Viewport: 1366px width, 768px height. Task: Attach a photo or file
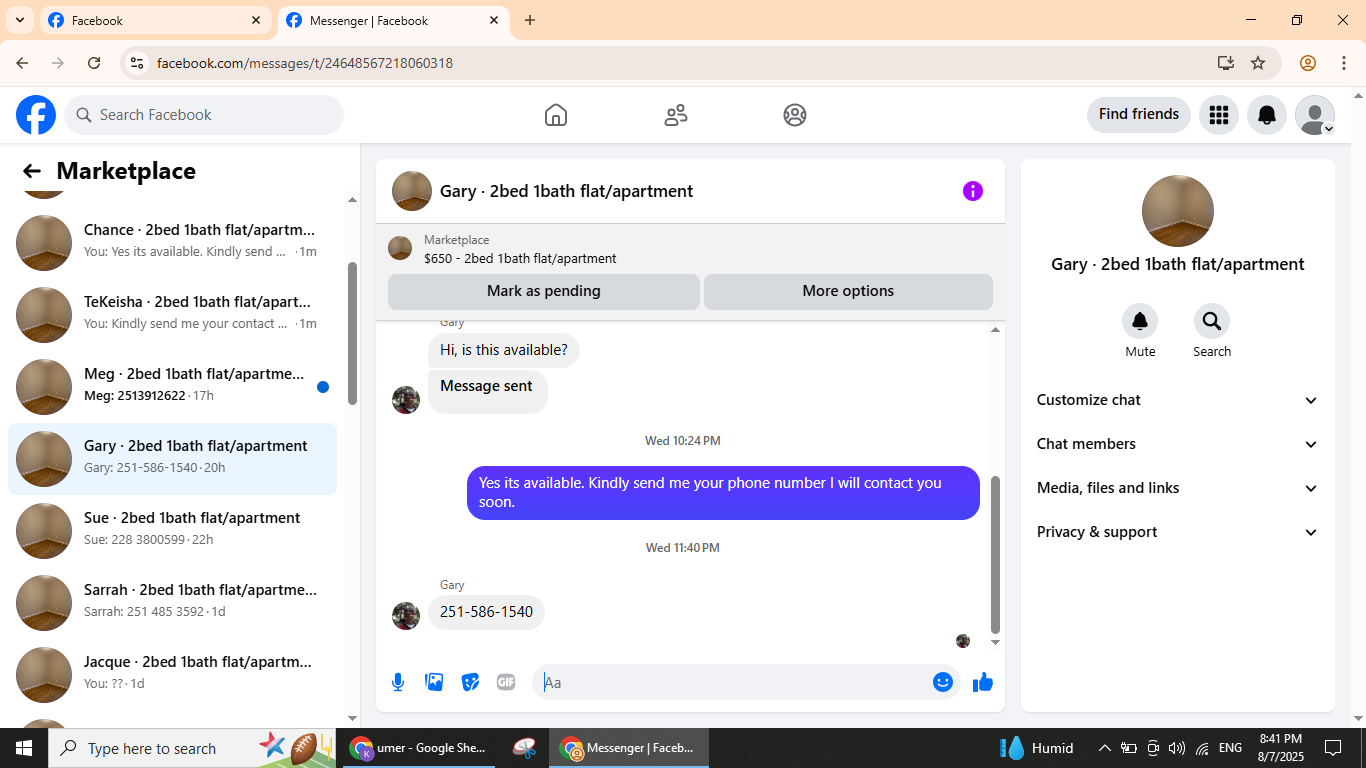coord(434,682)
